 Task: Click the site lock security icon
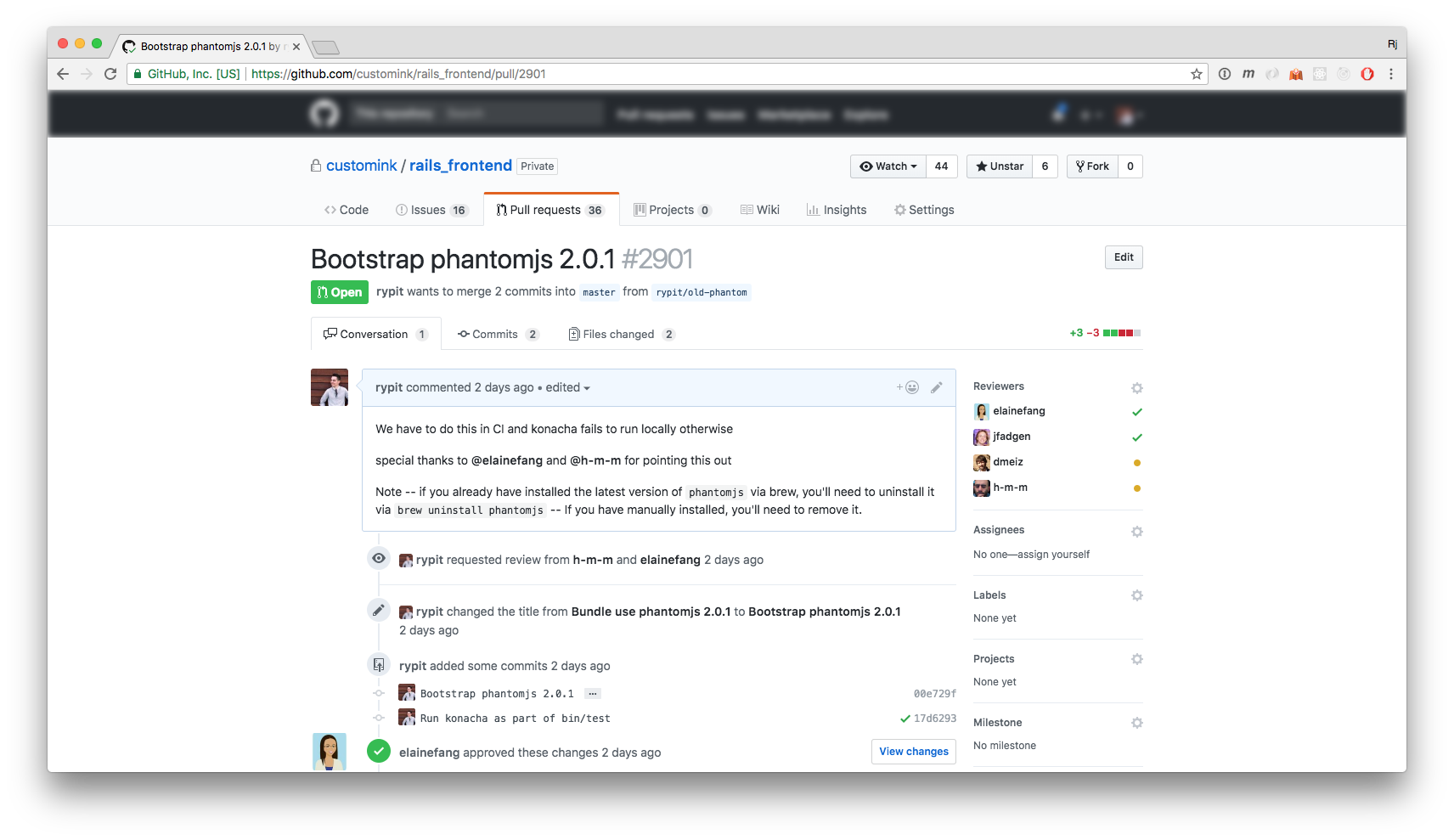coord(138,74)
